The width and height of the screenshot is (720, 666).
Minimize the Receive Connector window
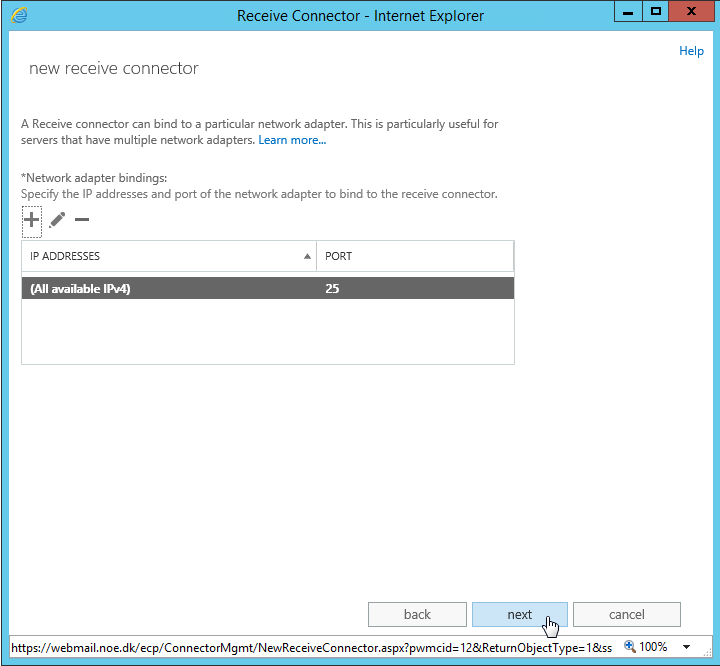[628, 11]
